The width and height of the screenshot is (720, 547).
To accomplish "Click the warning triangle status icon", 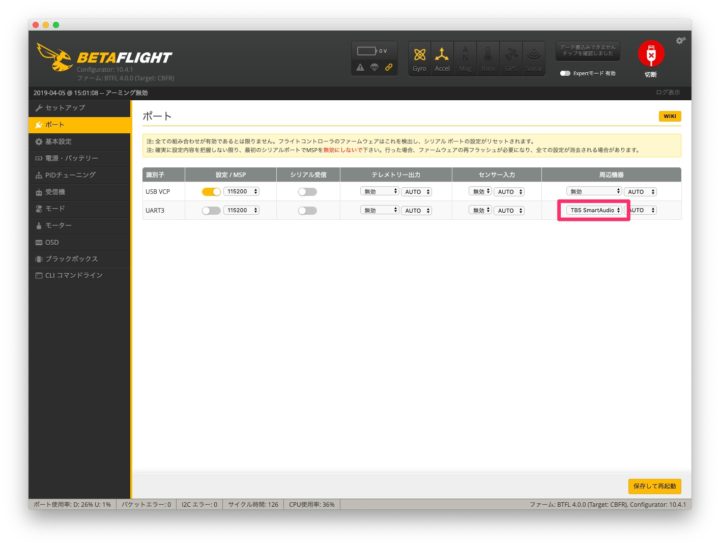I will (360, 67).
